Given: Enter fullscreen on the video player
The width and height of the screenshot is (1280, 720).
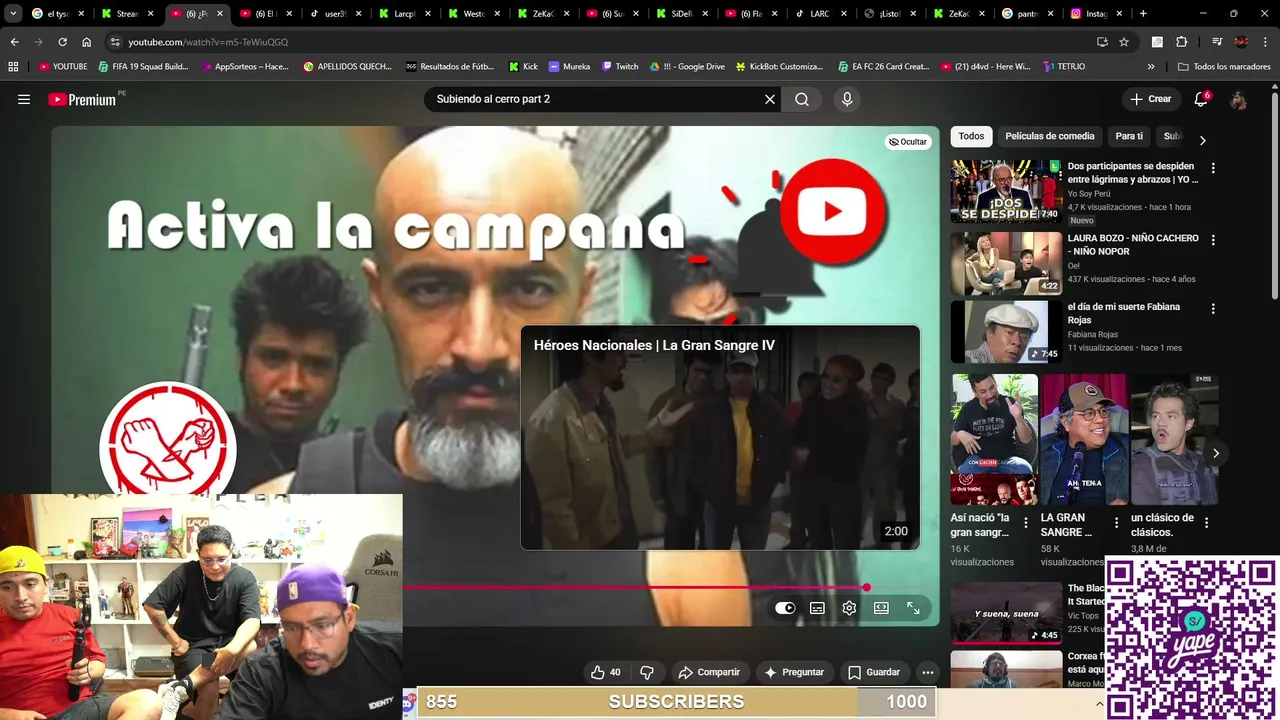Looking at the screenshot, I should (913, 608).
